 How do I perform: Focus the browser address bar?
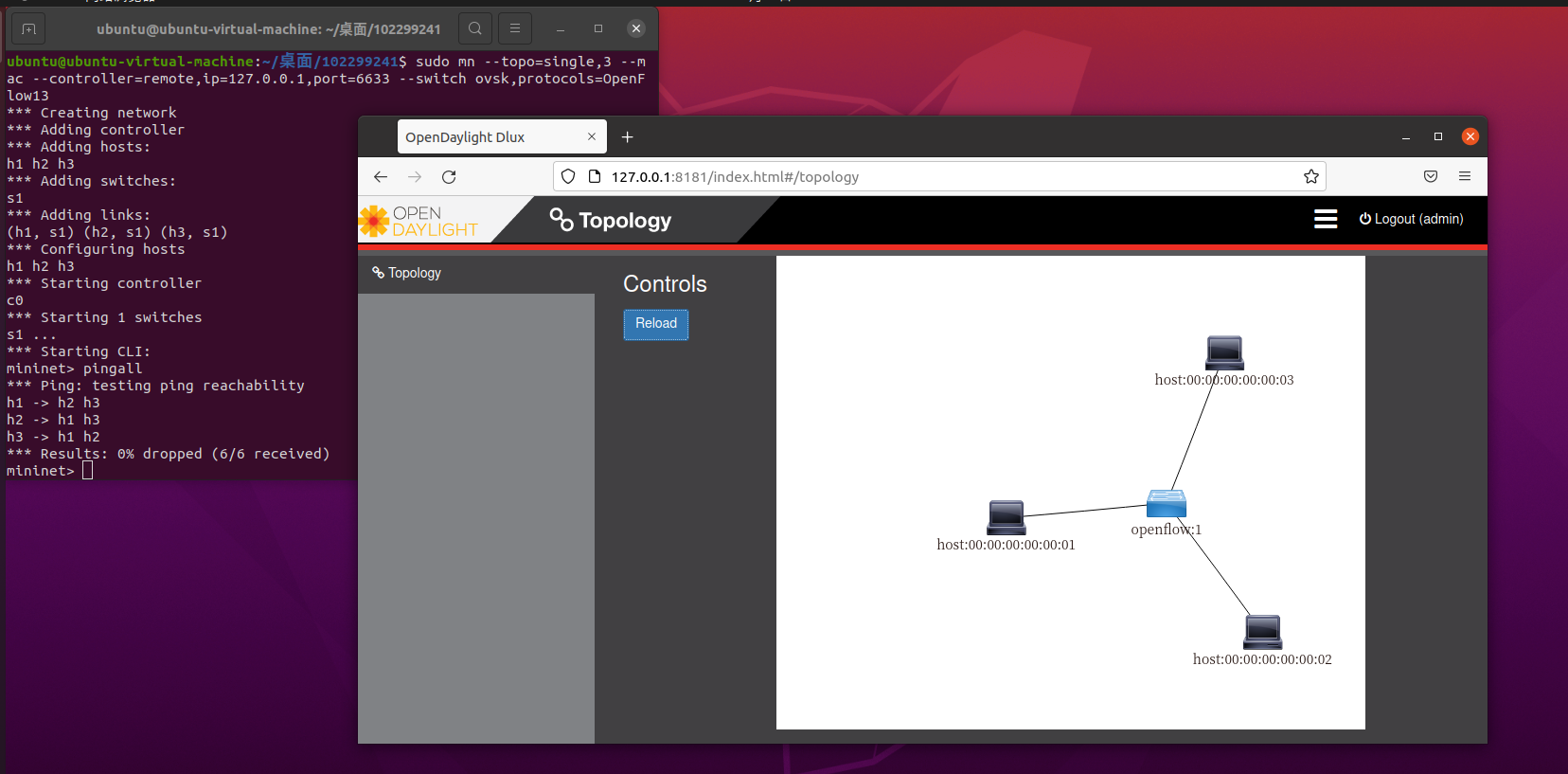[939, 176]
